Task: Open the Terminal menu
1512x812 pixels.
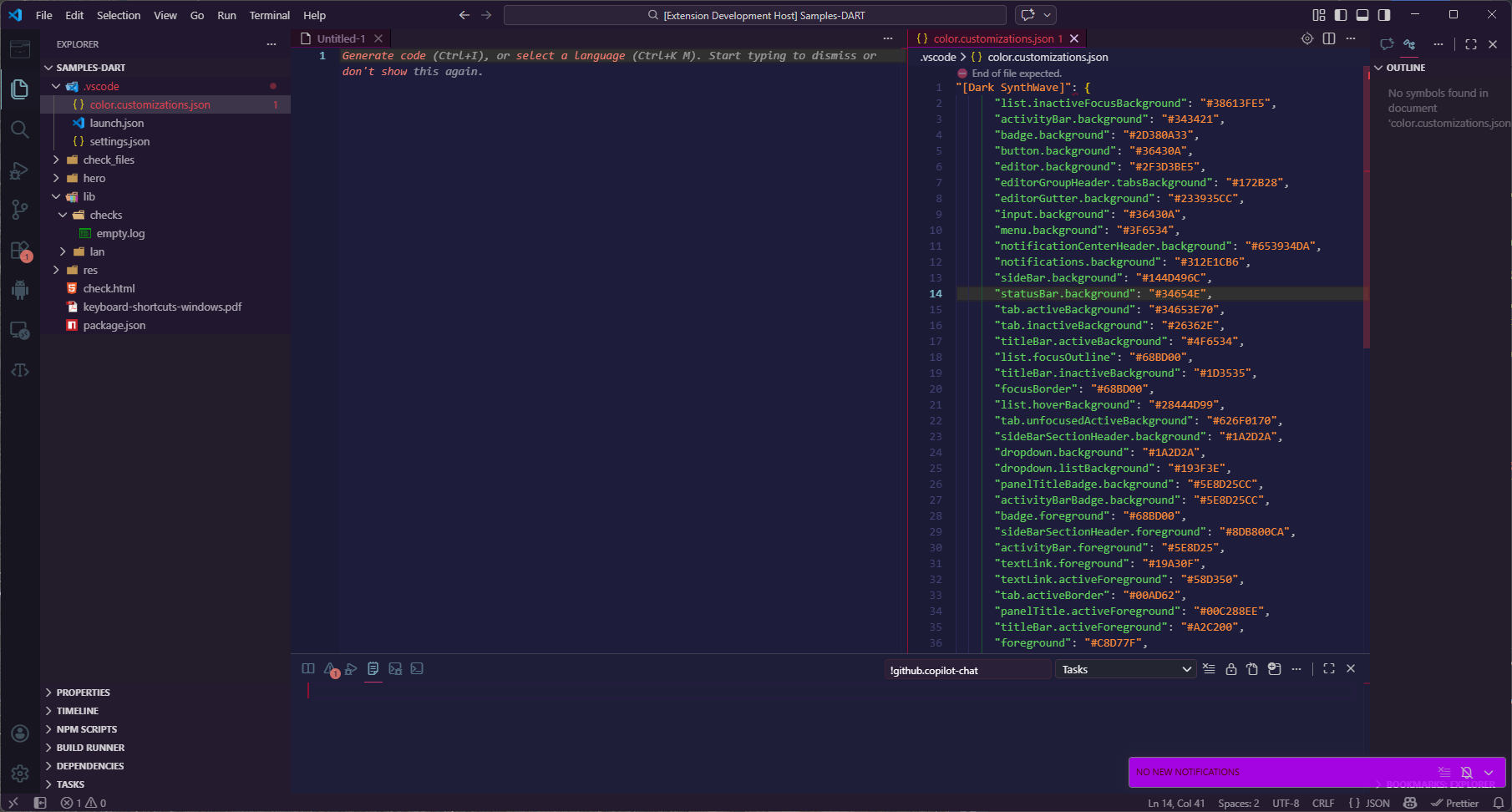Action: (x=270, y=15)
